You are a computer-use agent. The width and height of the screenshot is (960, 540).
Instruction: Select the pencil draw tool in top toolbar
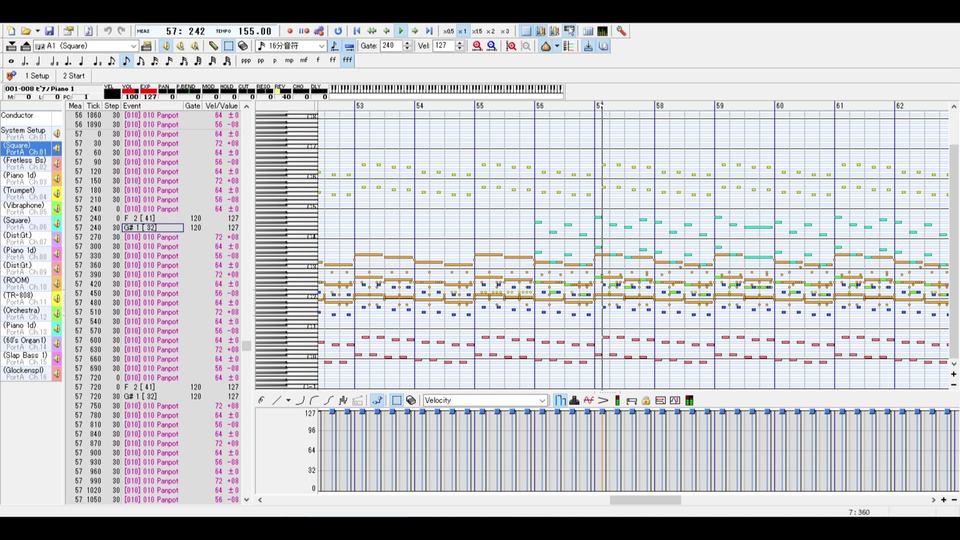tap(213, 46)
